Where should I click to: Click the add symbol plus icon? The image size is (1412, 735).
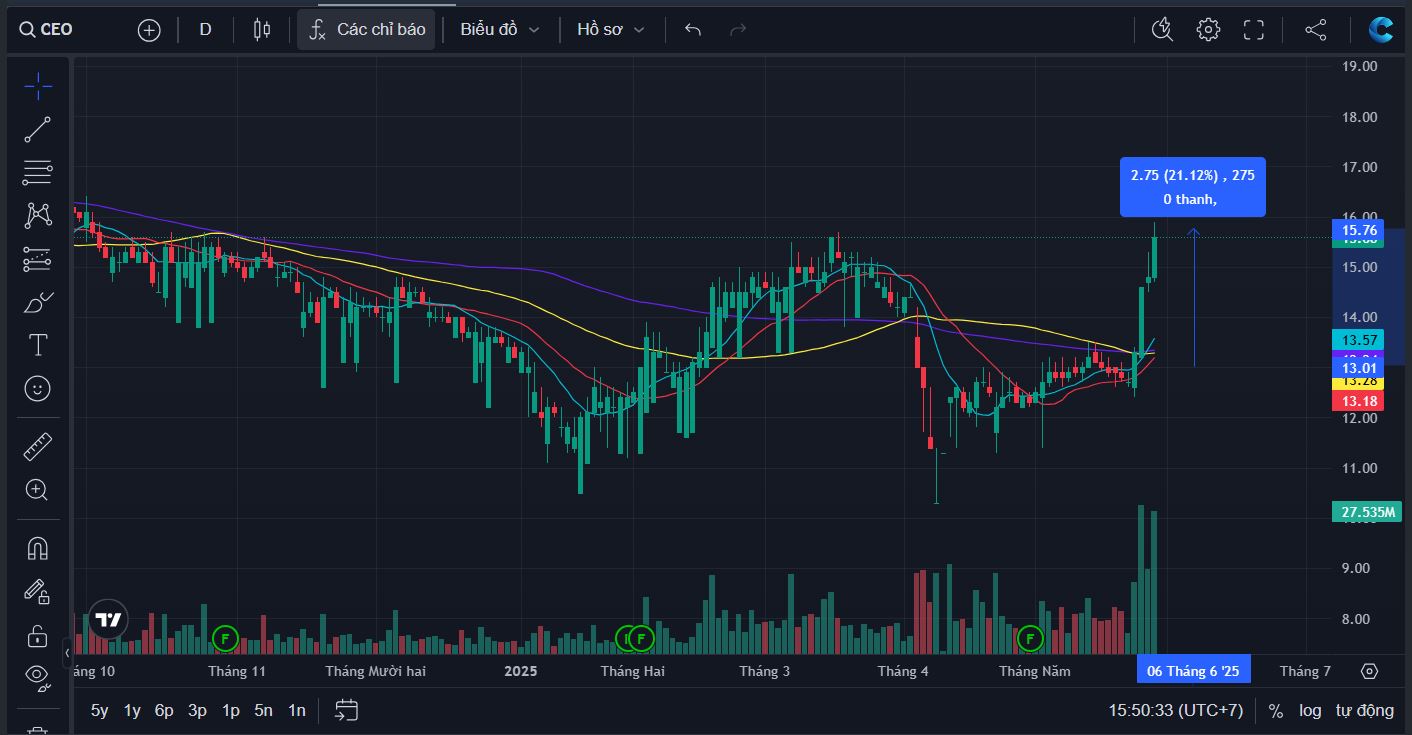(x=149, y=30)
